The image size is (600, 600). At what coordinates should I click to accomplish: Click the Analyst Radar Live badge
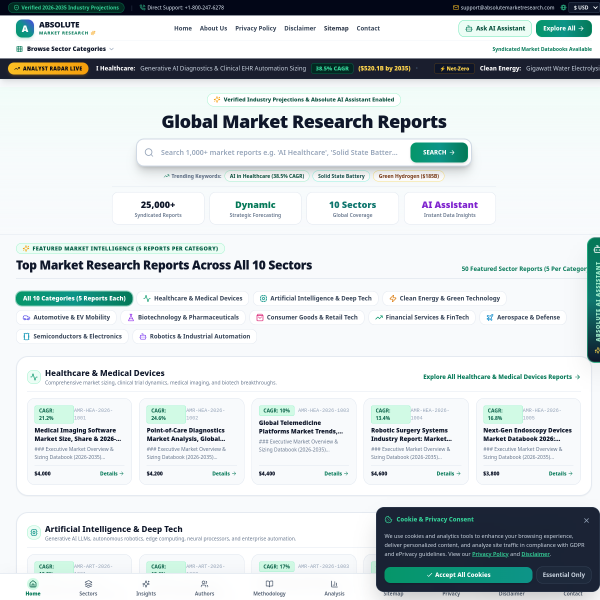tap(48, 68)
